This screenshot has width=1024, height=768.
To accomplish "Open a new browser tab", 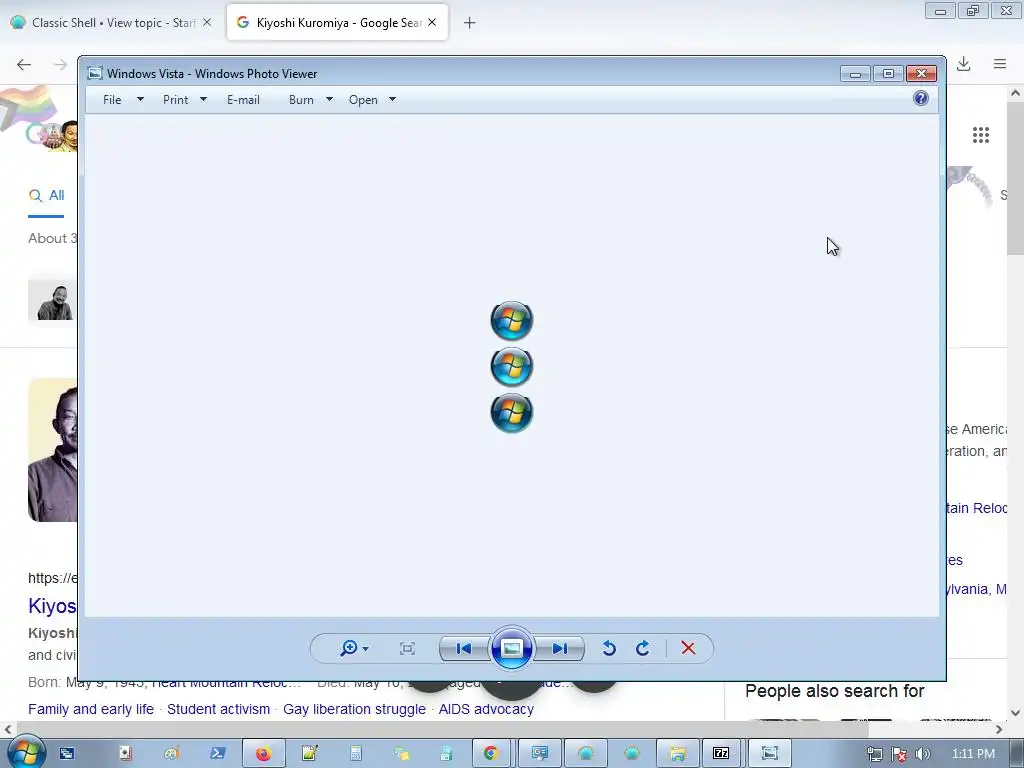I will click(470, 23).
